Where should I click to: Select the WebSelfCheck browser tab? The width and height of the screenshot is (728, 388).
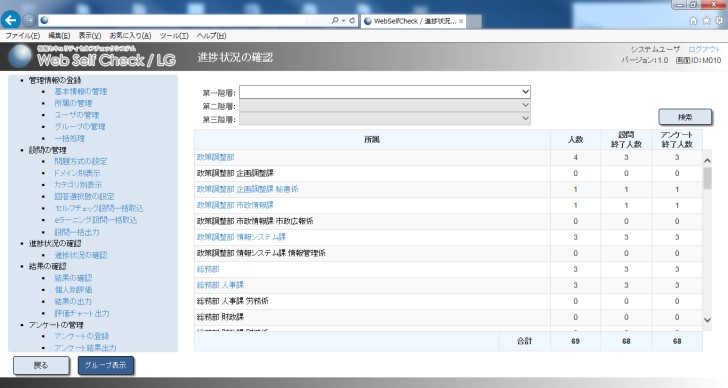(413, 21)
